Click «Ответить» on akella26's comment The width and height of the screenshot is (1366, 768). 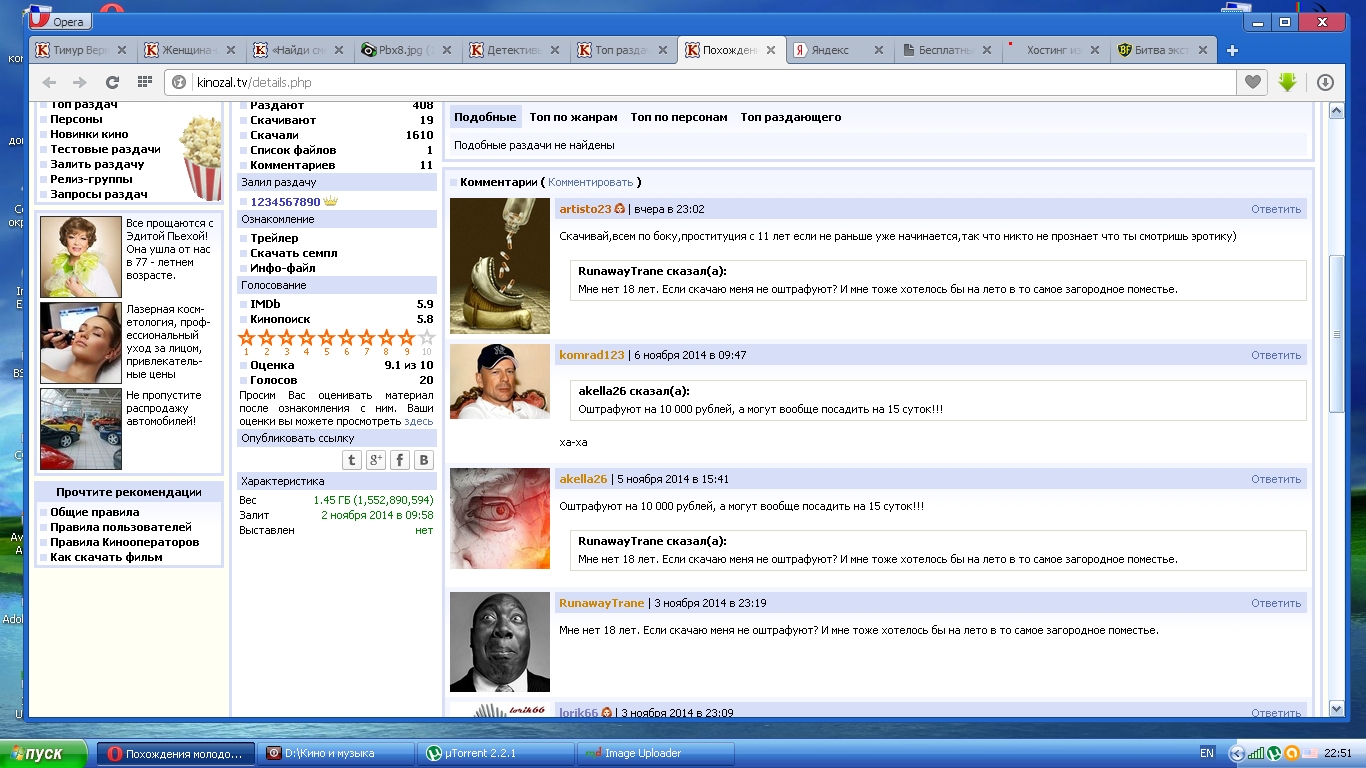tap(1276, 479)
